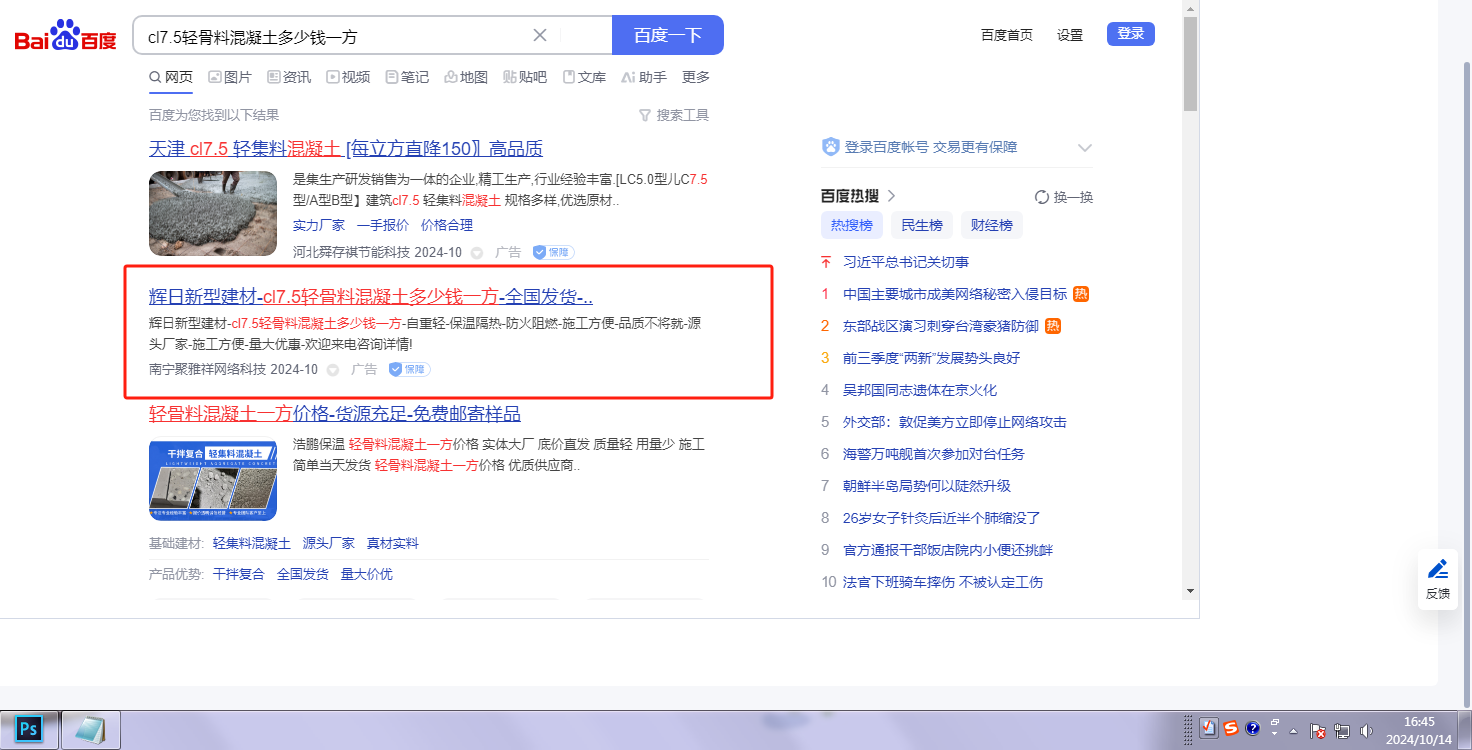Clear the search box with the X icon
The width and height of the screenshot is (1472, 750).
click(x=540, y=36)
